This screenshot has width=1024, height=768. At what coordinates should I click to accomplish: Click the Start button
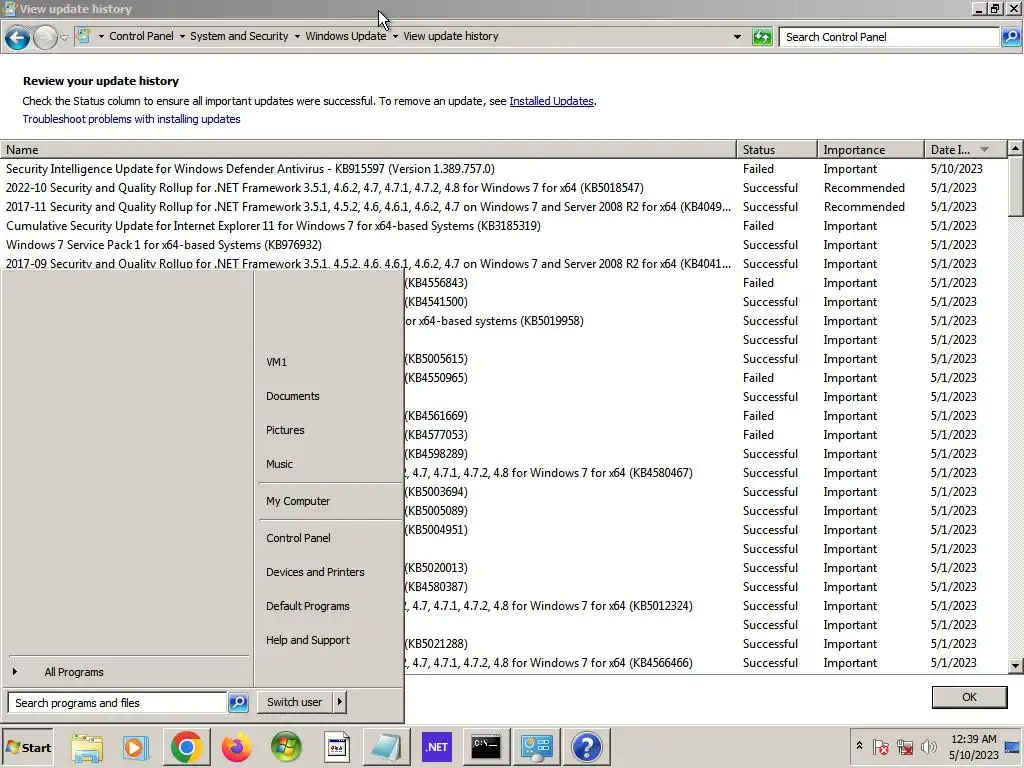pyautogui.click(x=27, y=747)
